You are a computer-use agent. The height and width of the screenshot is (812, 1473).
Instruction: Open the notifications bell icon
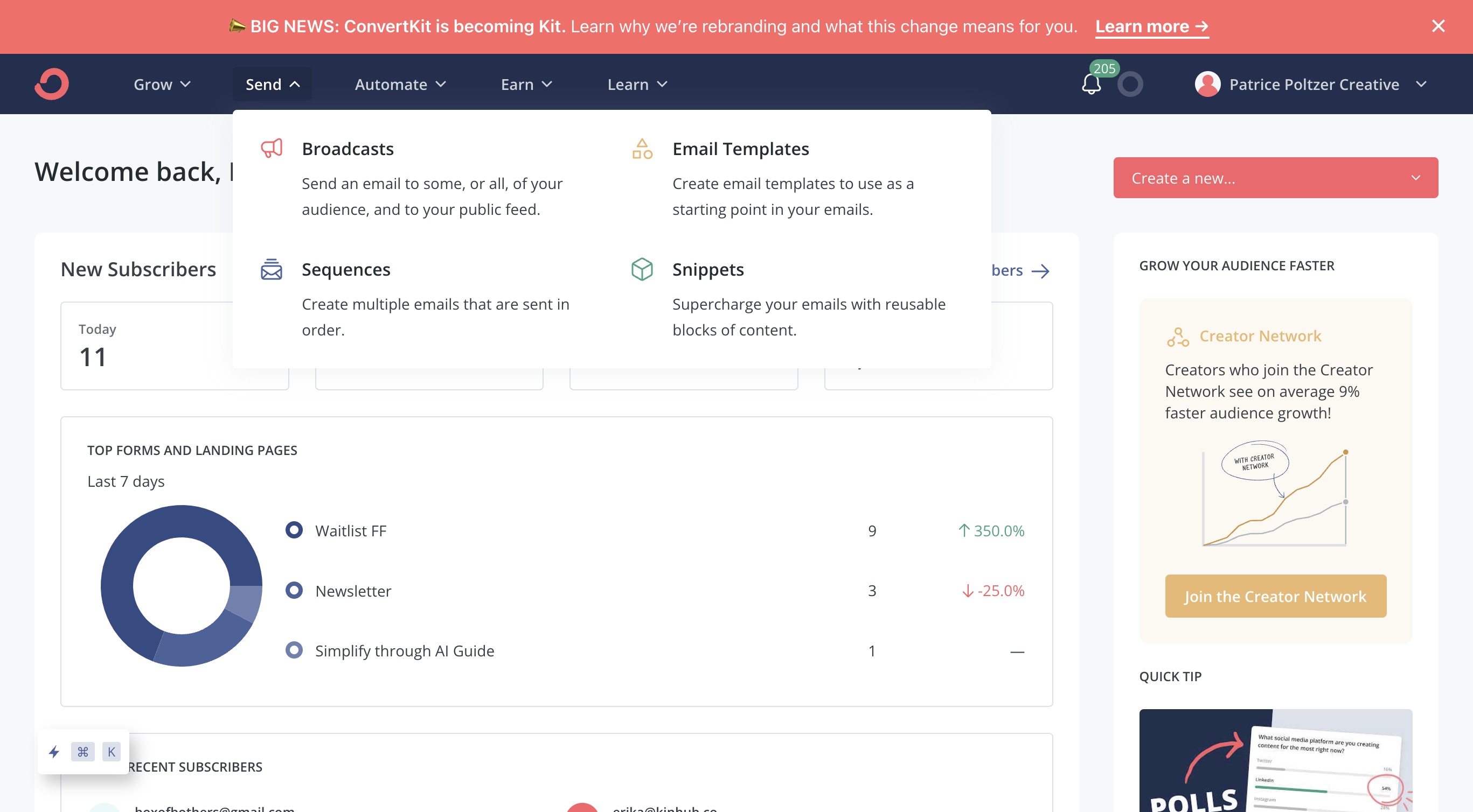point(1091,85)
